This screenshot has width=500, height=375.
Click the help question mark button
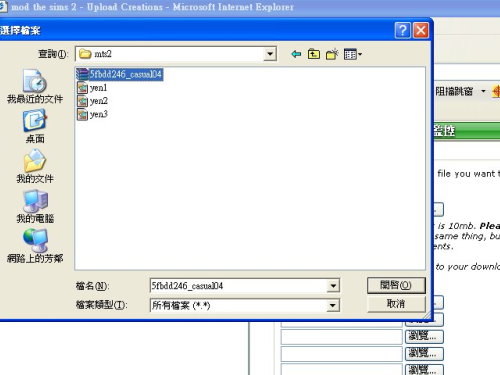pos(402,31)
